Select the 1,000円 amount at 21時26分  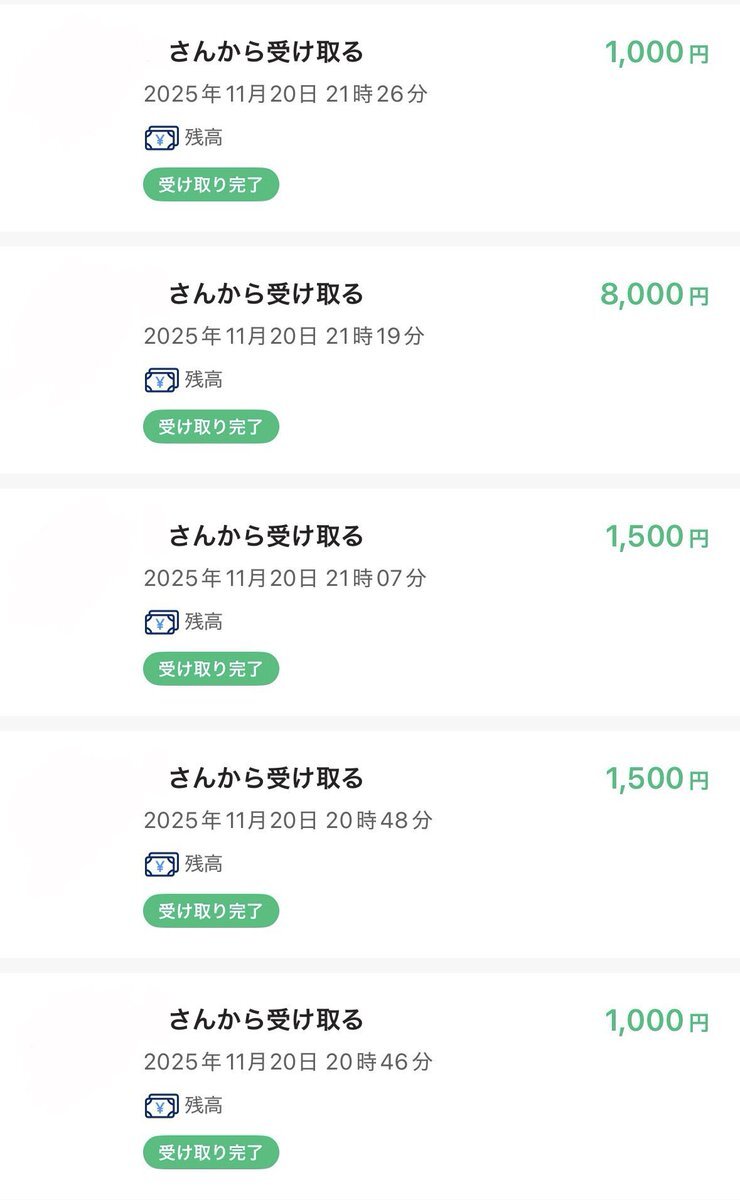coord(656,52)
